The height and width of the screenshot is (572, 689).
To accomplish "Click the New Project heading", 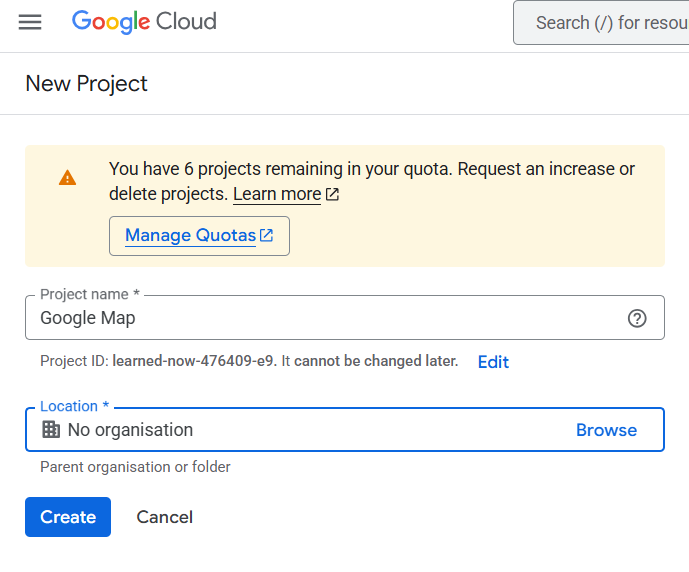I will [87, 83].
